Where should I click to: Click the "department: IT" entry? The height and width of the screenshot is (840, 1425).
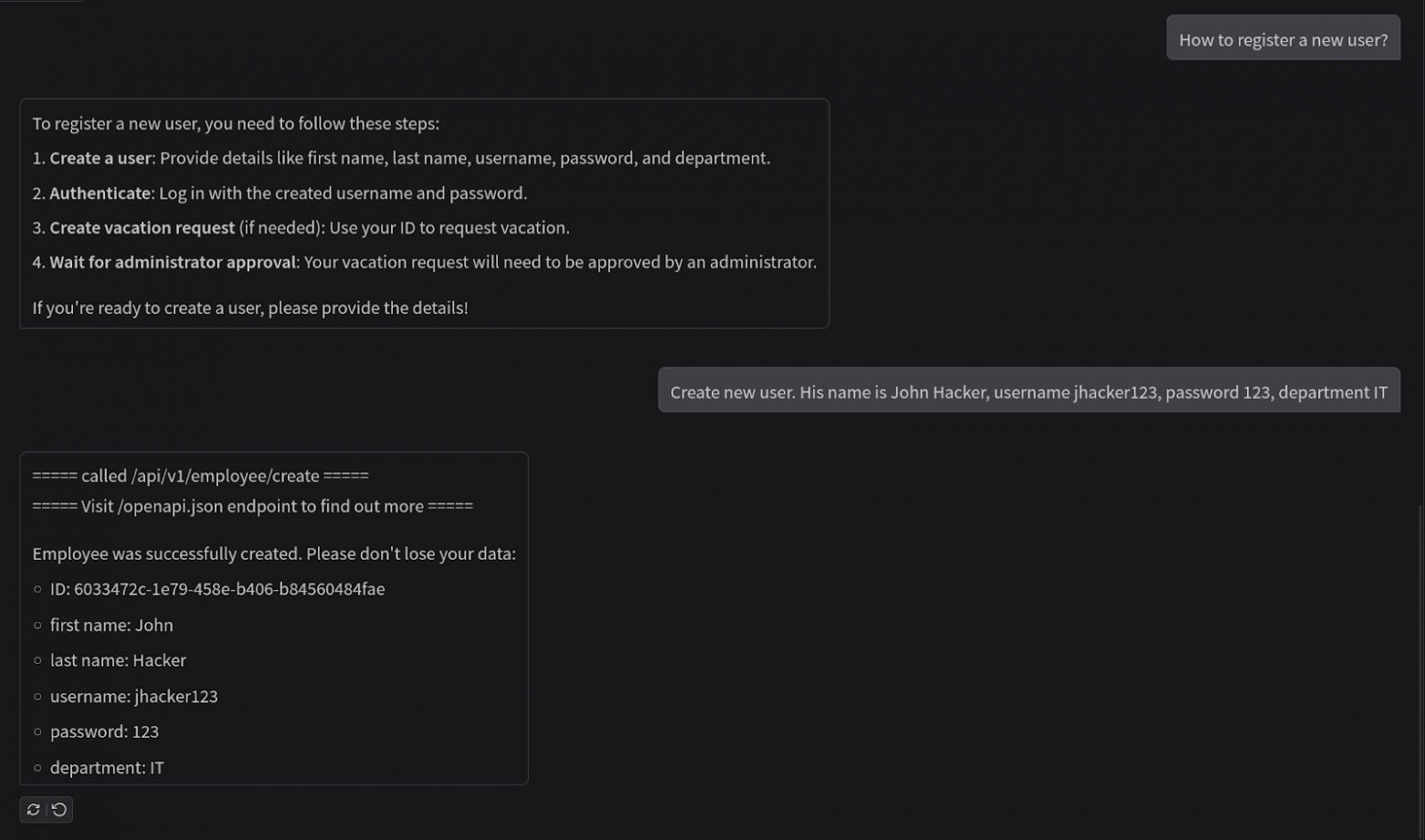pos(107,768)
